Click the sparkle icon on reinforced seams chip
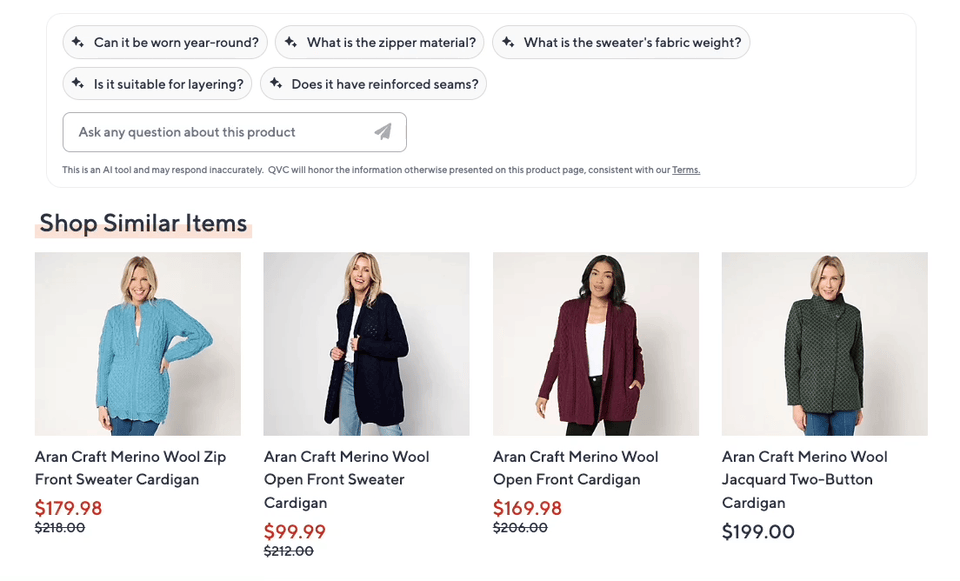 (278, 84)
